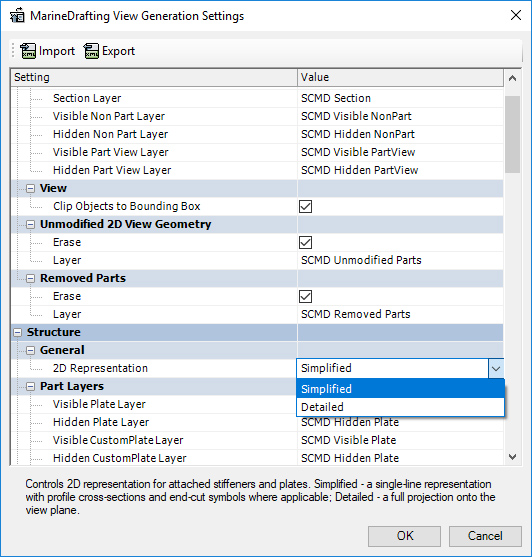Click the OK button
532x557 pixels.
tap(405, 536)
